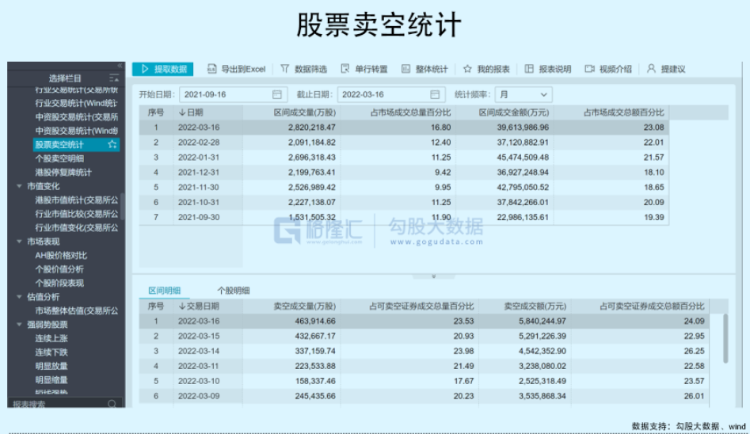Select the 2021-12-31 row
This screenshot has width=750, height=434.
(404, 172)
